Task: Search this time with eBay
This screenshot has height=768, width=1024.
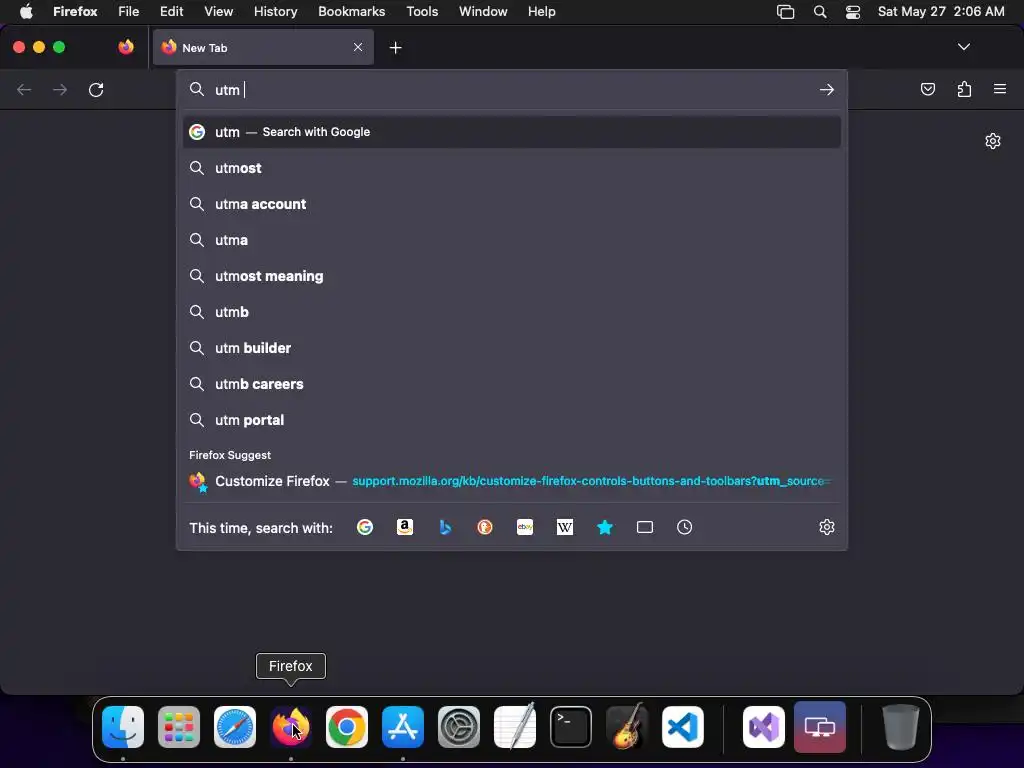Action: [525, 527]
